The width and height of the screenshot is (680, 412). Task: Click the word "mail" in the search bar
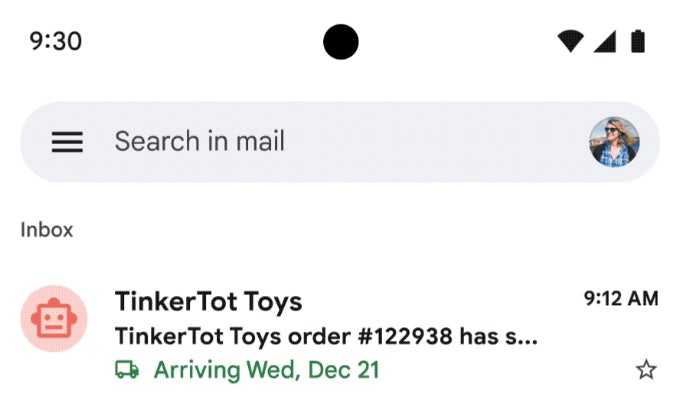point(260,142)
